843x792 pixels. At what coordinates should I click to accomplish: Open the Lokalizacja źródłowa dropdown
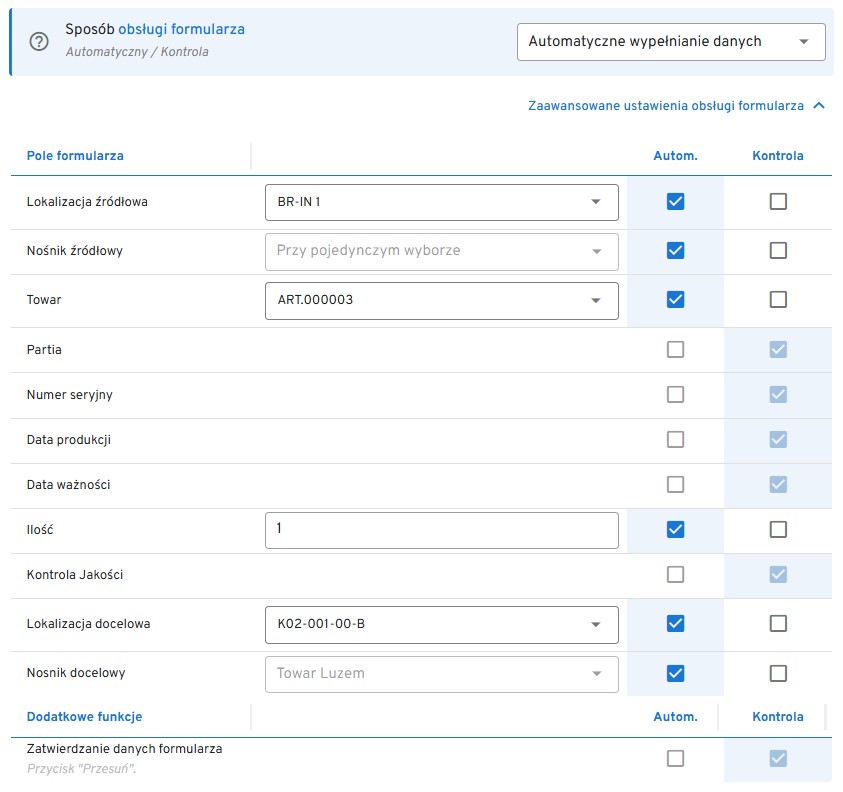[441, 202]
